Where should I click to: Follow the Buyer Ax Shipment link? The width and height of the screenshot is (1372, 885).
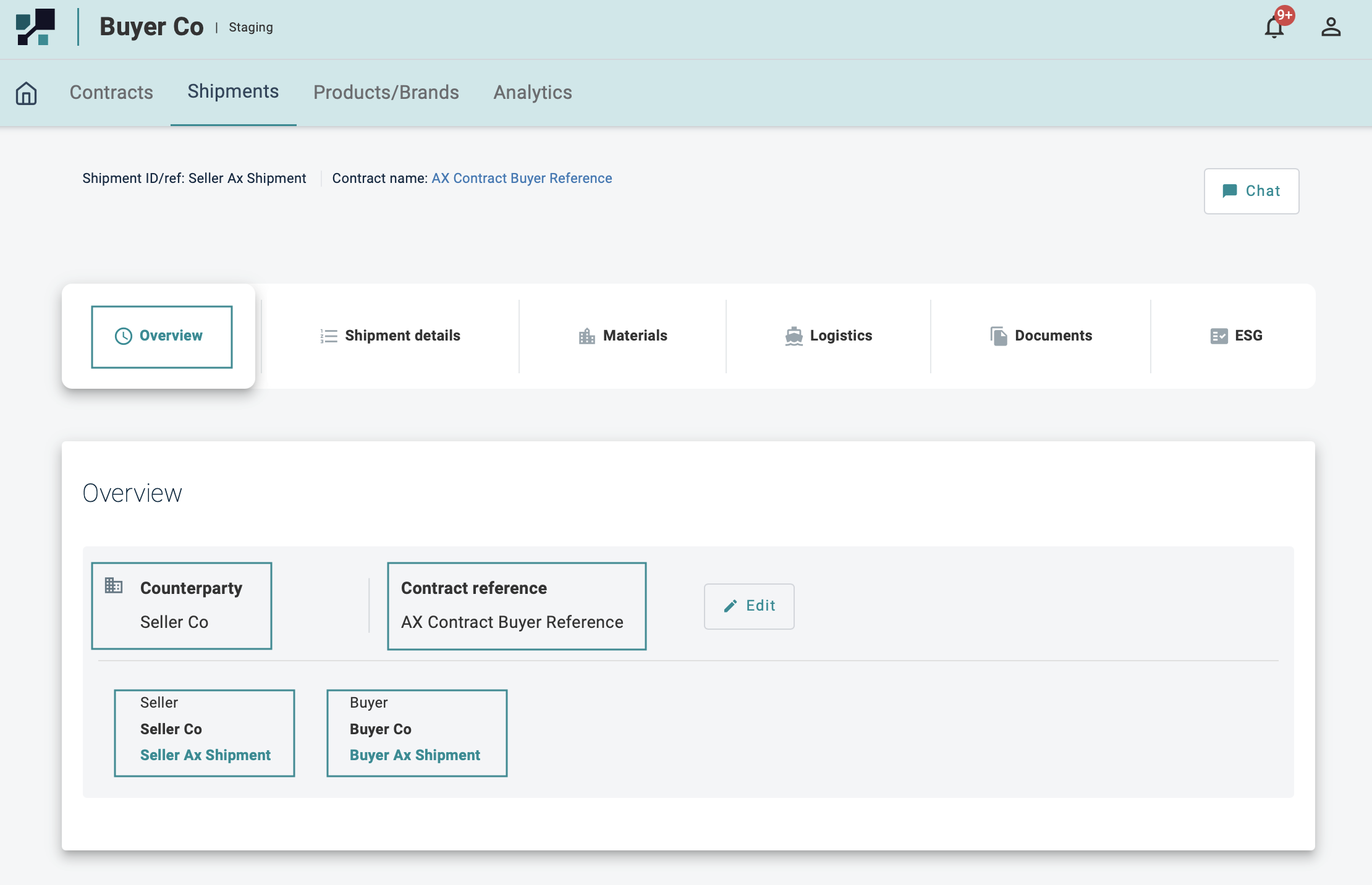415,755
